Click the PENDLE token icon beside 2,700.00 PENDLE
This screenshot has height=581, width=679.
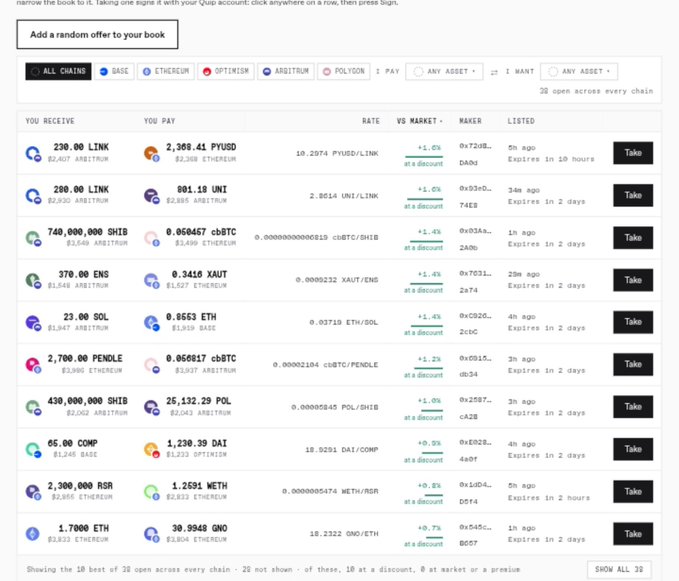tap(33, 365)
